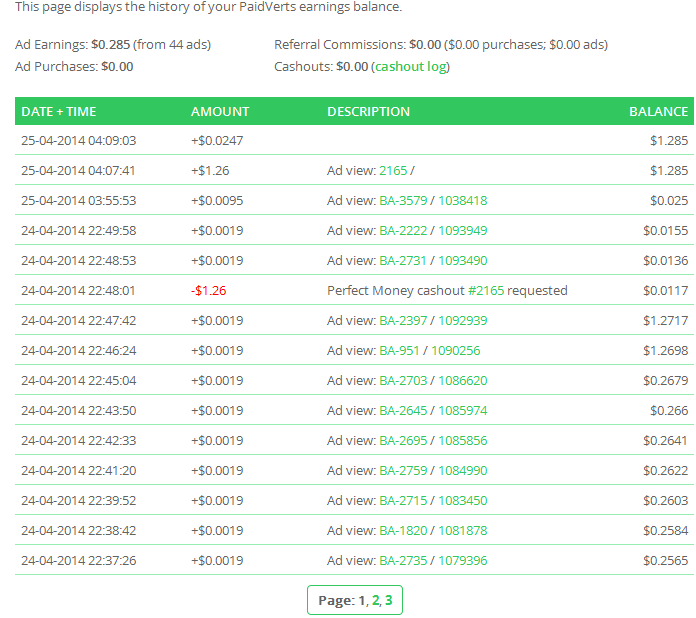Open ad view ID 1038418
This screenshot has width=696, height=618.
(x=463, y=200)
